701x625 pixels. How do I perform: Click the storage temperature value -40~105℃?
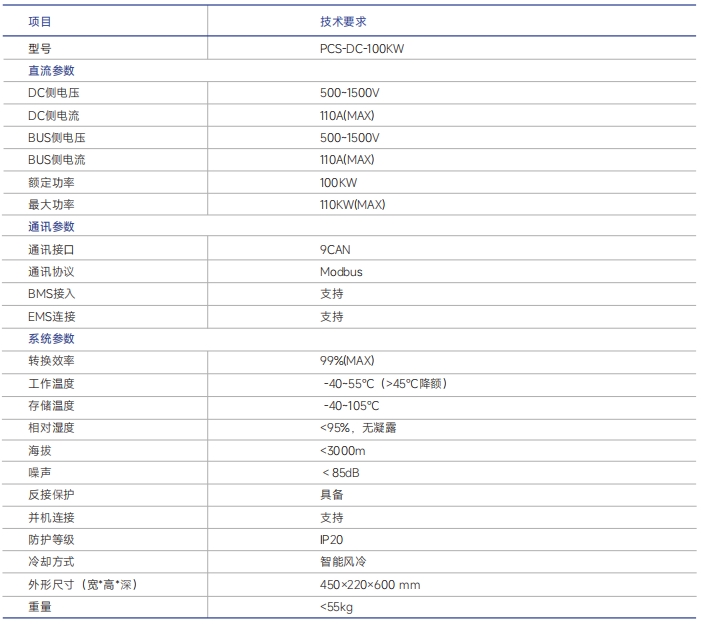click(x=351, y=405)
